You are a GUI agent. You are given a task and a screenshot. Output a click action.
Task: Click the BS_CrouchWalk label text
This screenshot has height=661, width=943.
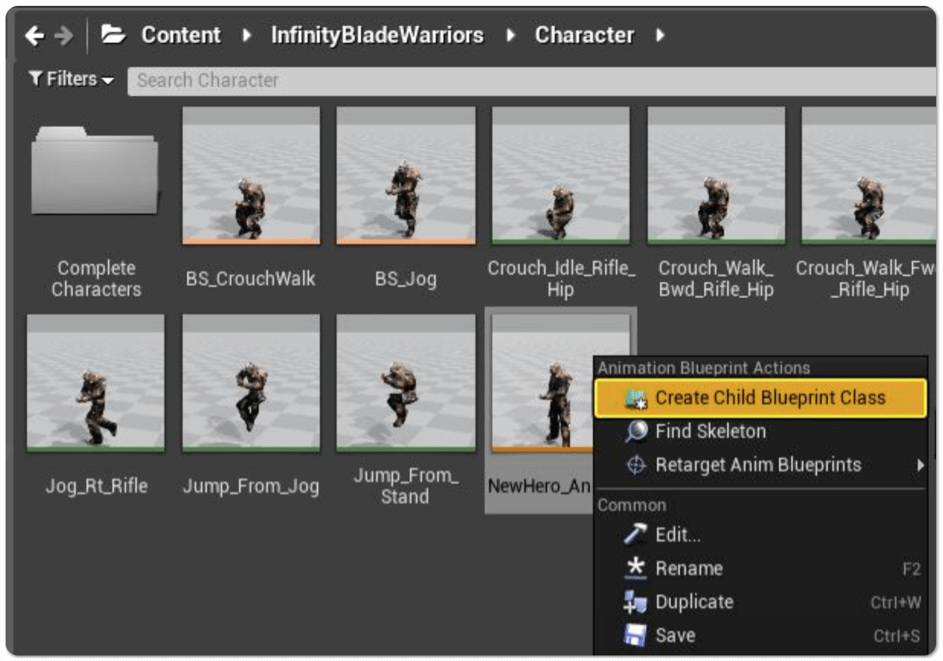click(x=251, y=278)
